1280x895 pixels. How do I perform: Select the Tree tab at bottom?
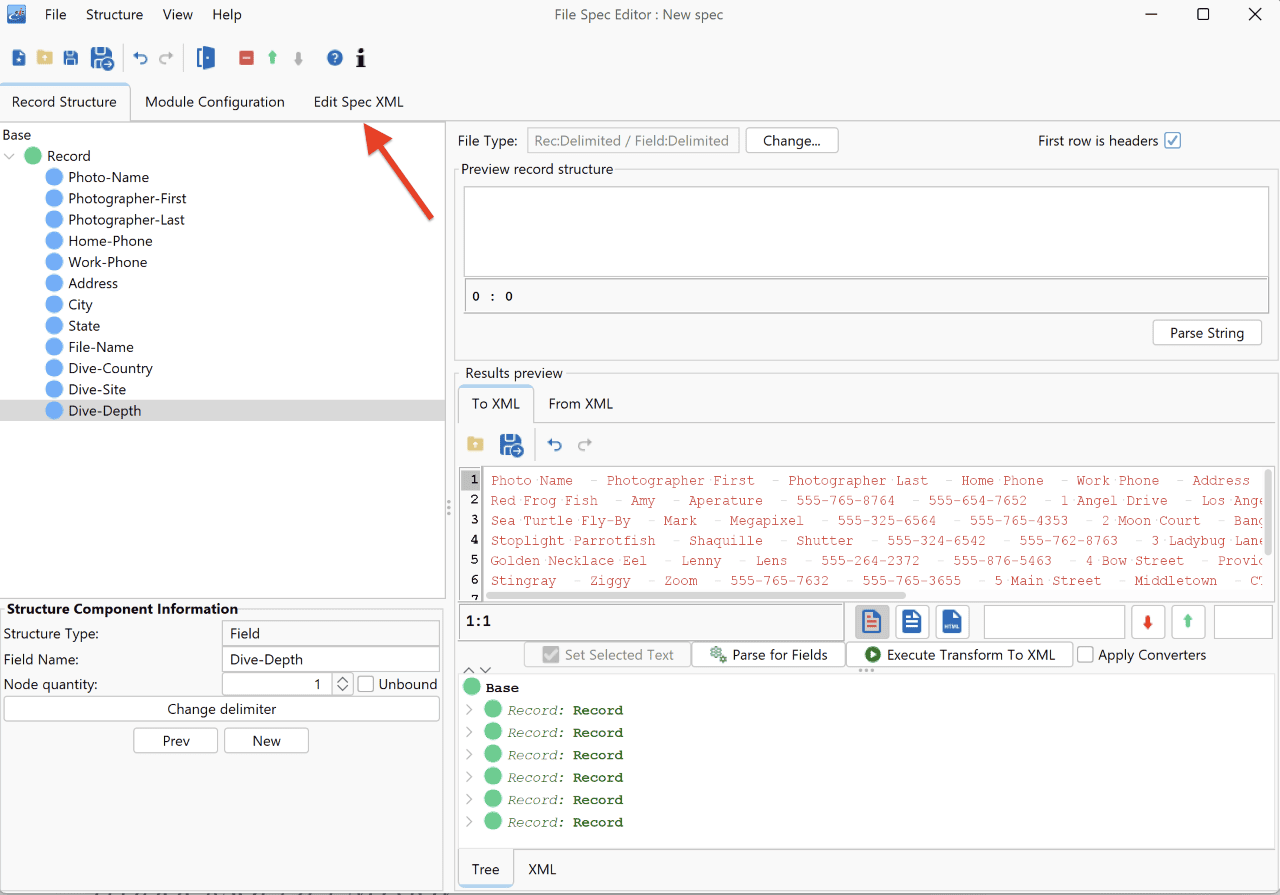pyautogui.click(x=486, y=869)
